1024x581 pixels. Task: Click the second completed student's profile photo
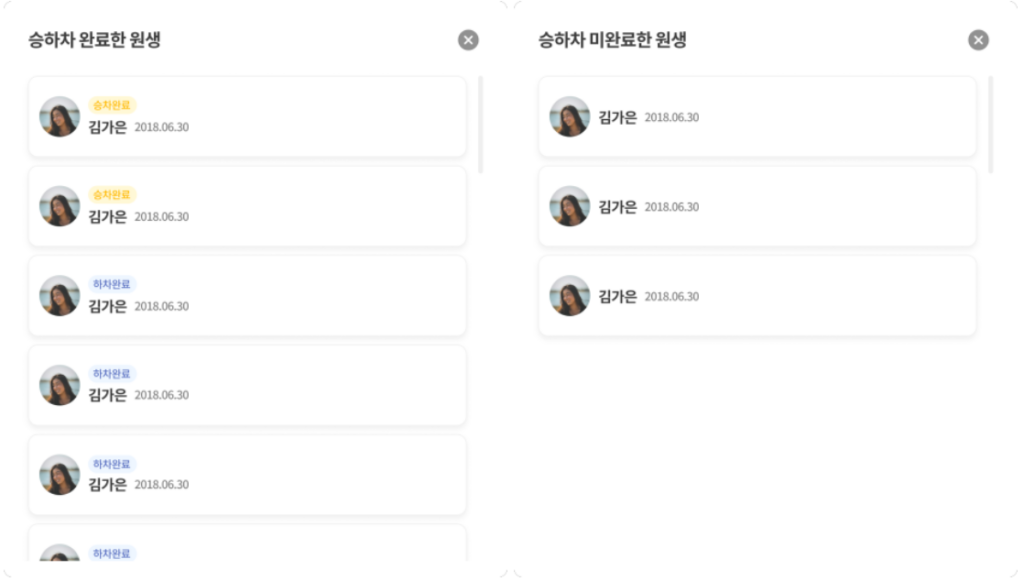[59, 206]
